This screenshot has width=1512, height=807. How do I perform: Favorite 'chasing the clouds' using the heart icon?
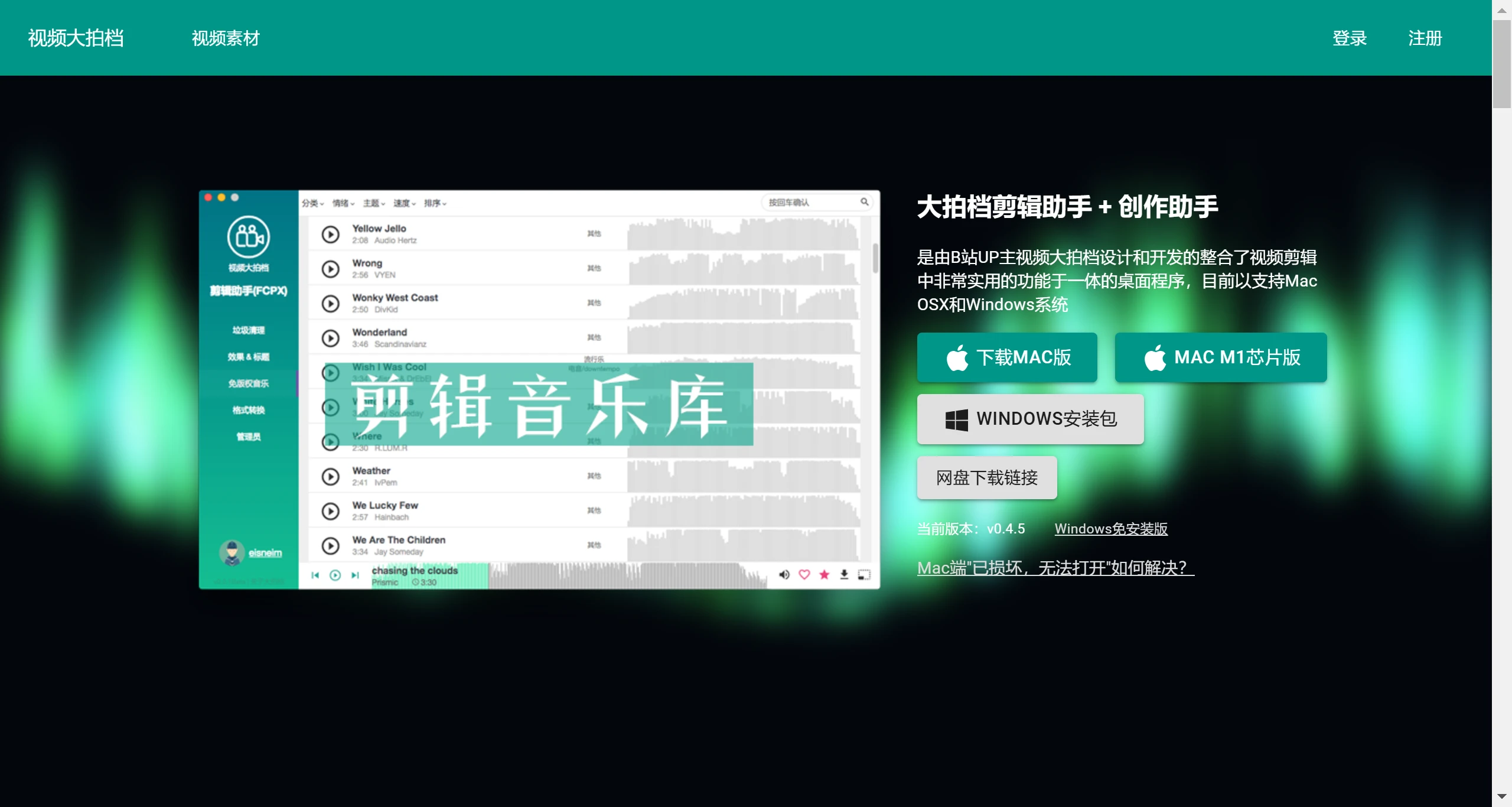tap(804, 574)
